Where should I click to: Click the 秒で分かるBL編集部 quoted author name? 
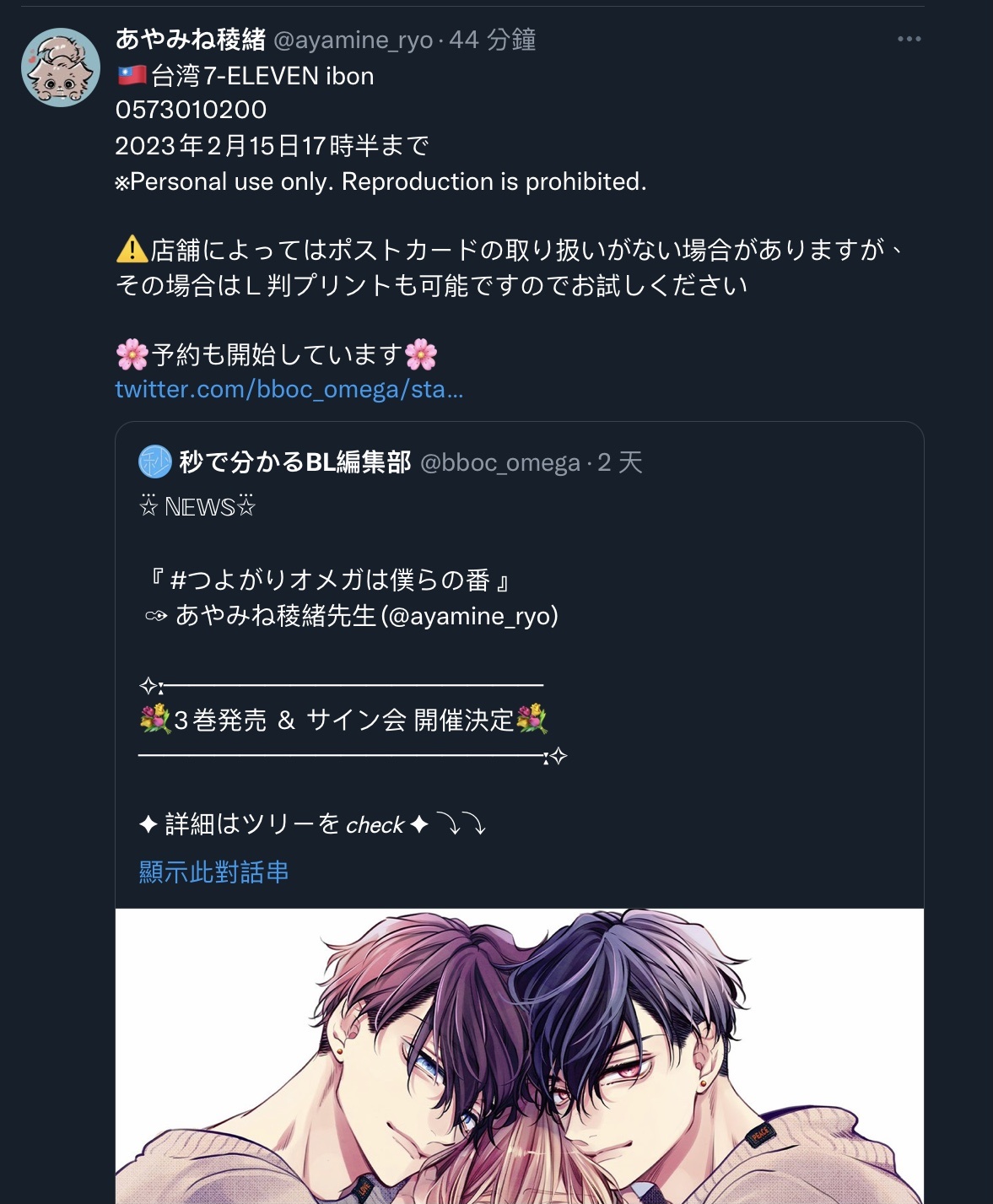(295, 462)
